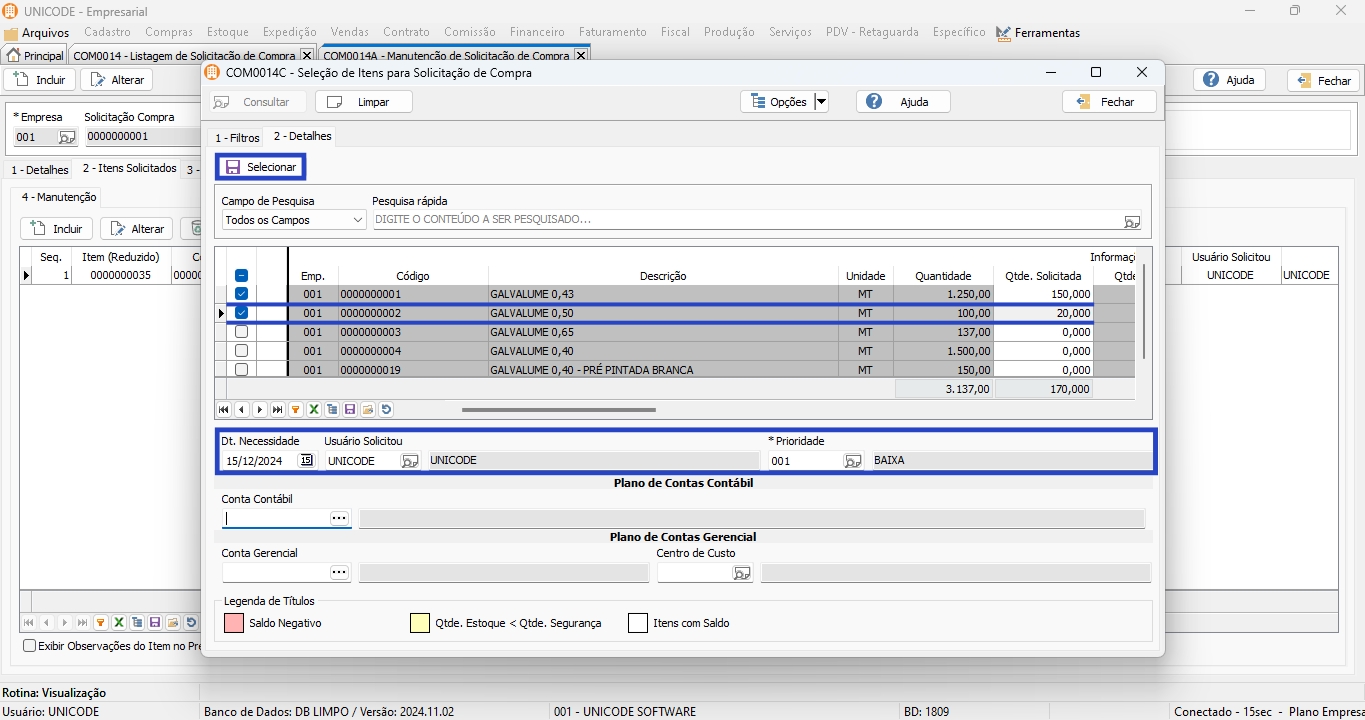Viewport: 1365px width, 720px height.
Task: Open the Opções dropdown arrow
Action: pyautogui.click(x=821, y=102)
